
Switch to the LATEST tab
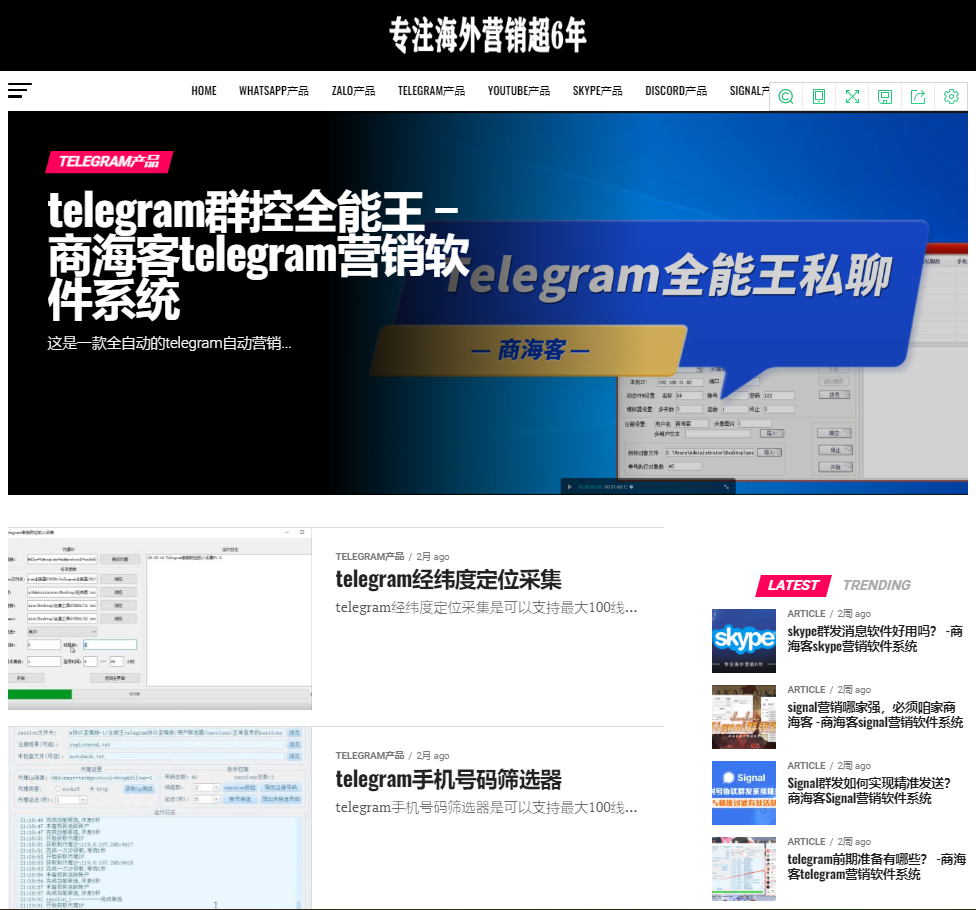point(793,585)
